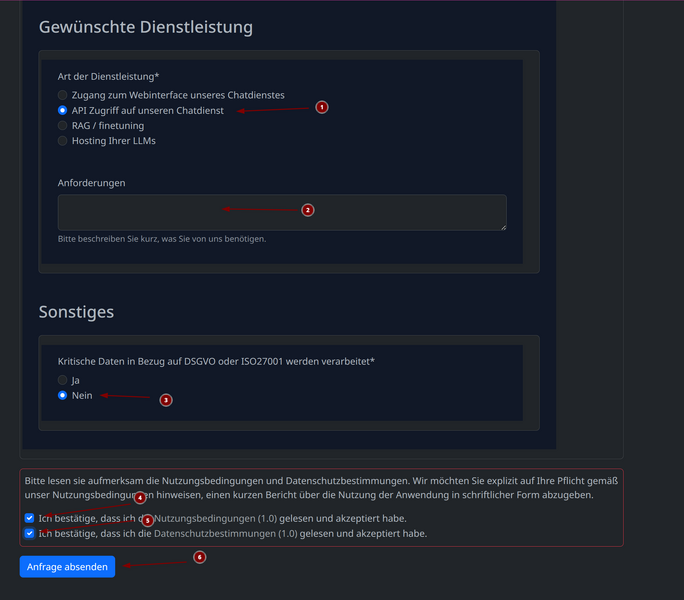
Task: Click the red annotation marker number 1
Action: (x=322, y=107)
